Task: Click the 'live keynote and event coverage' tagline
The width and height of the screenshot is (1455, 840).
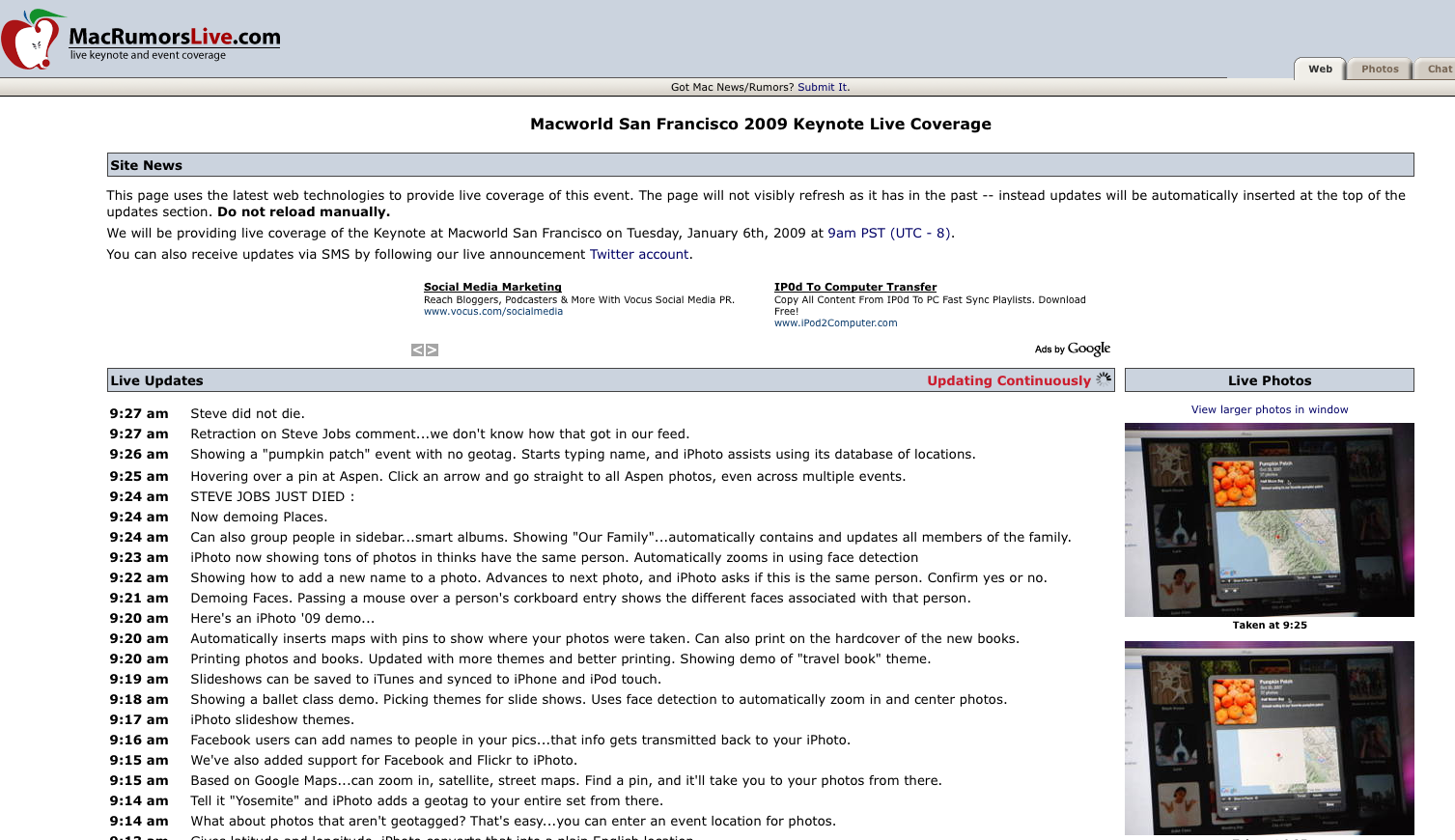Action: pyautogui.click(x=148, y=55)
